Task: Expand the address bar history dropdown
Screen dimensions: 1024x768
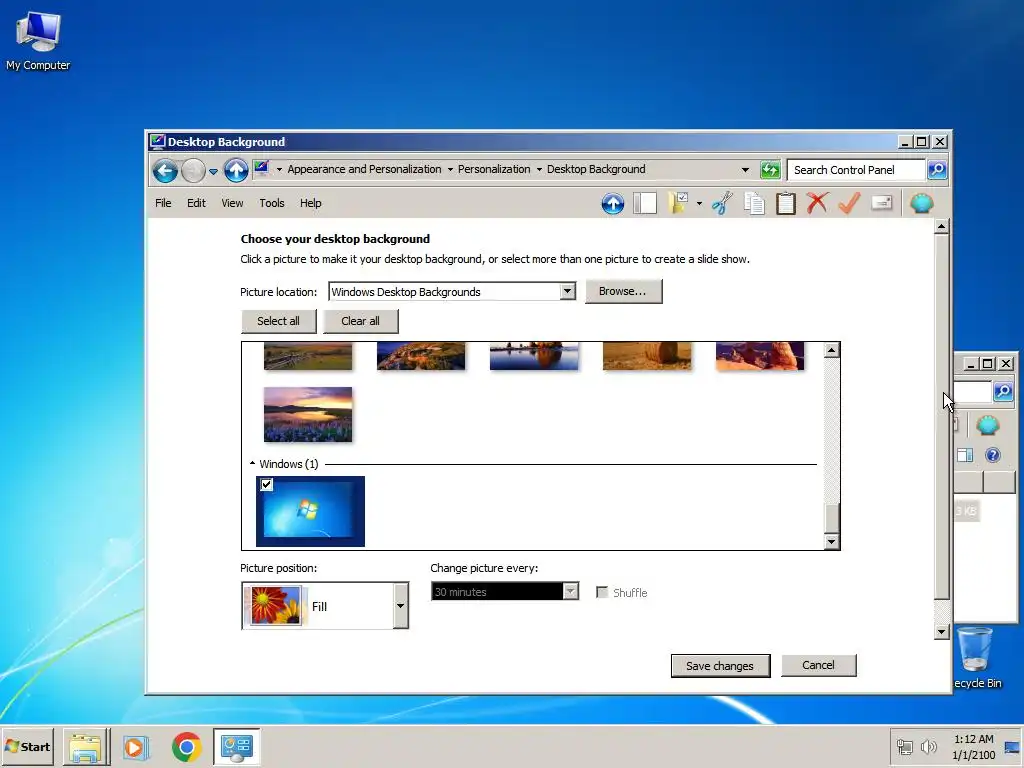Action: click(745, 170)
